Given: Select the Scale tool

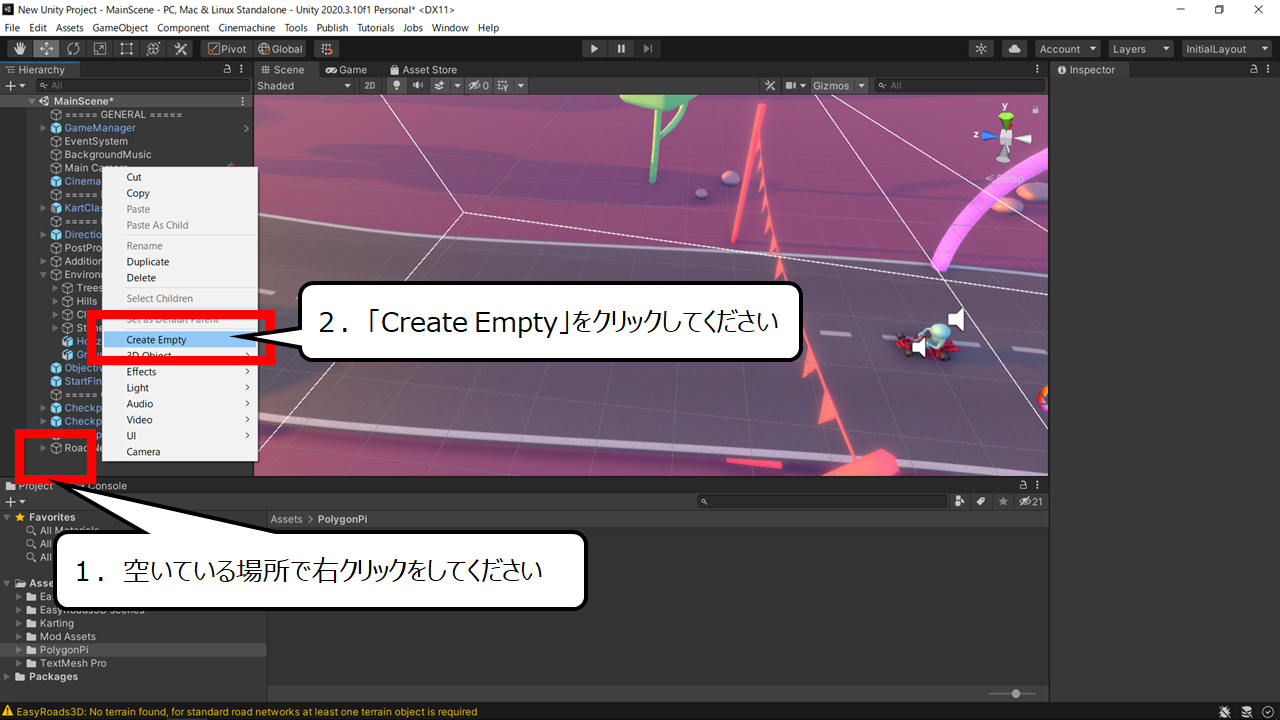Looking at the screenshot, I should pyautogui.click(x=100, y=48).
